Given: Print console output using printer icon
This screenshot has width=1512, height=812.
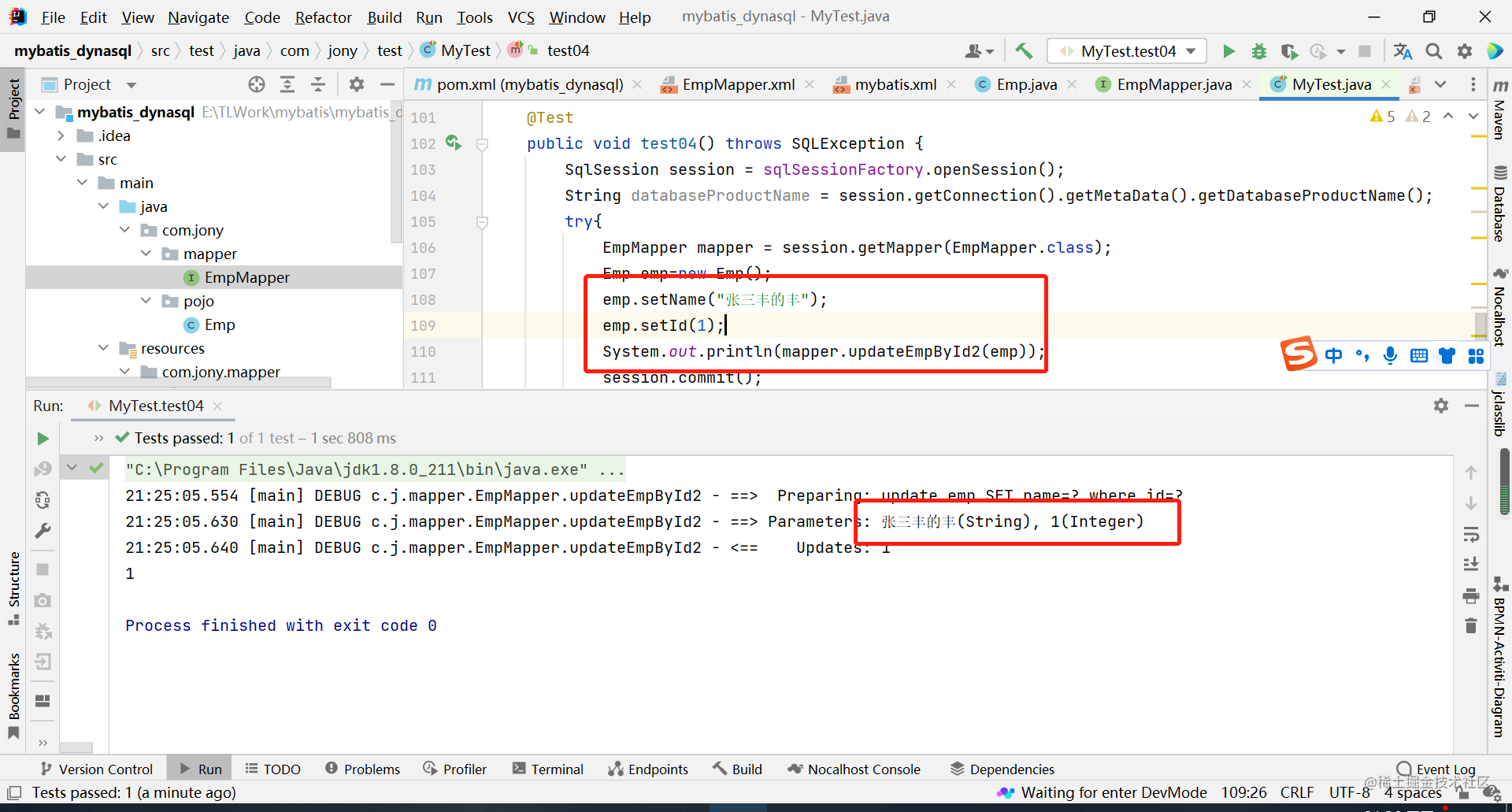Looking at the screenshot, I should pos(1471,595).
